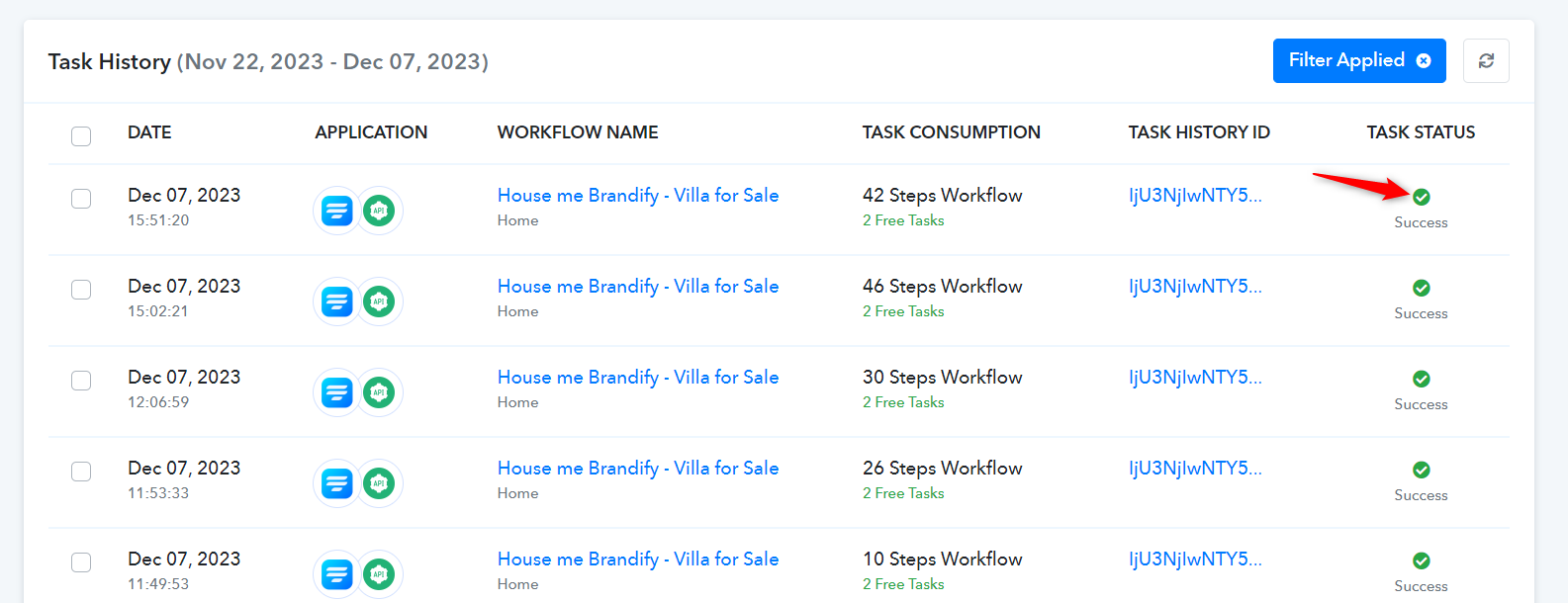1568x603 pixels.
Task: Tick the select-all checkbox in the header
Action: click(81, 136)
